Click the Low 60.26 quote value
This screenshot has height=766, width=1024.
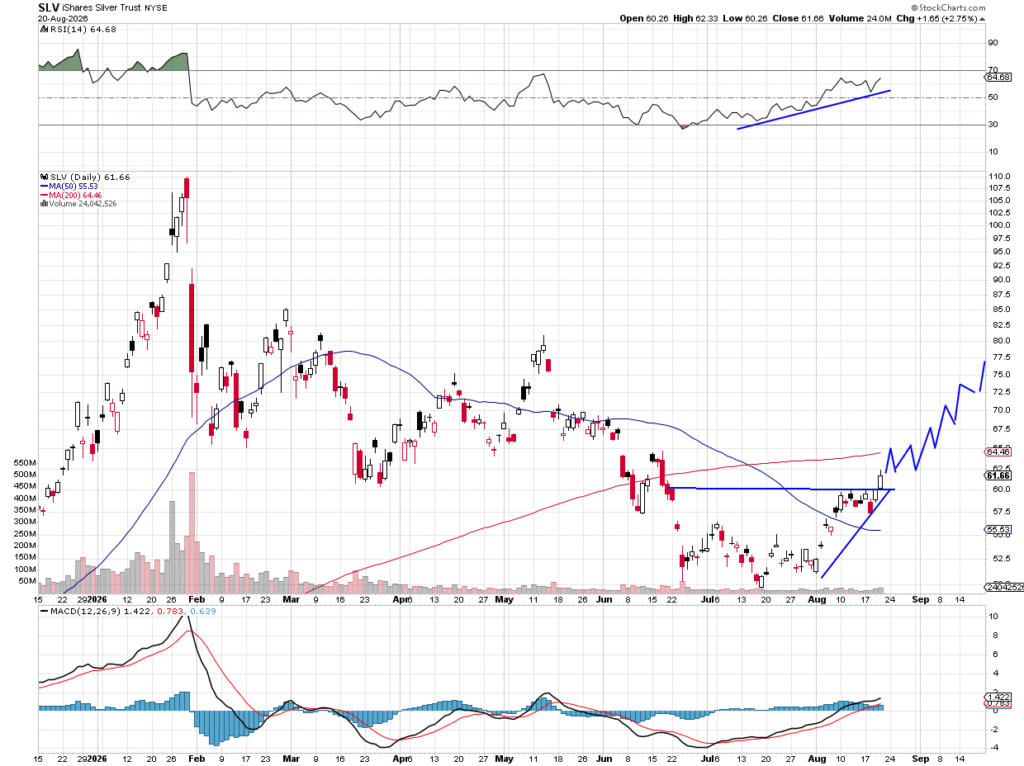point(745,18)
